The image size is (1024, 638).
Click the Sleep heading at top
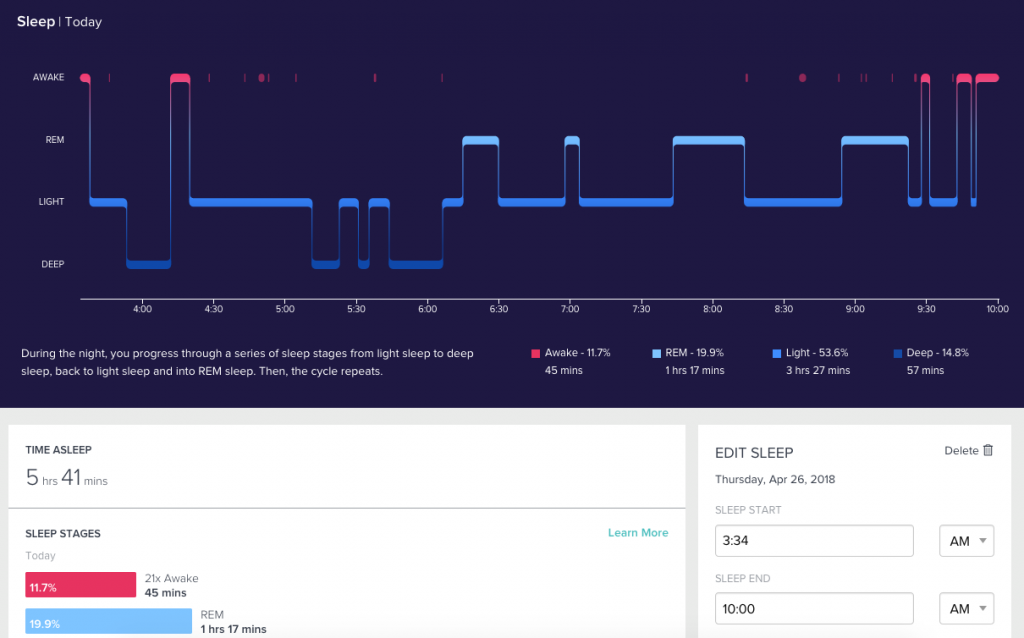pos(36,22)
